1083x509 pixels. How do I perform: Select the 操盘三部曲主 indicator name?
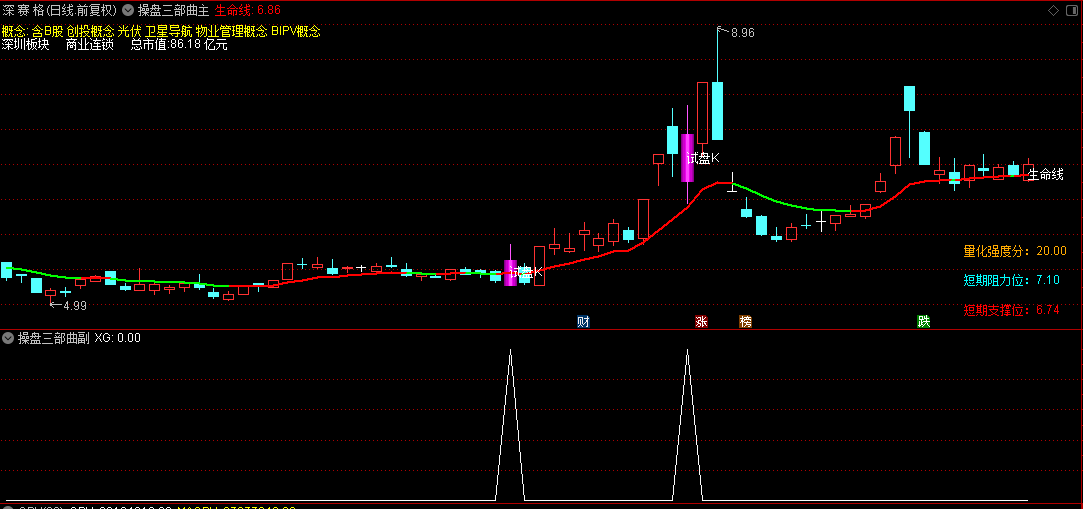(x=173, y=10)
